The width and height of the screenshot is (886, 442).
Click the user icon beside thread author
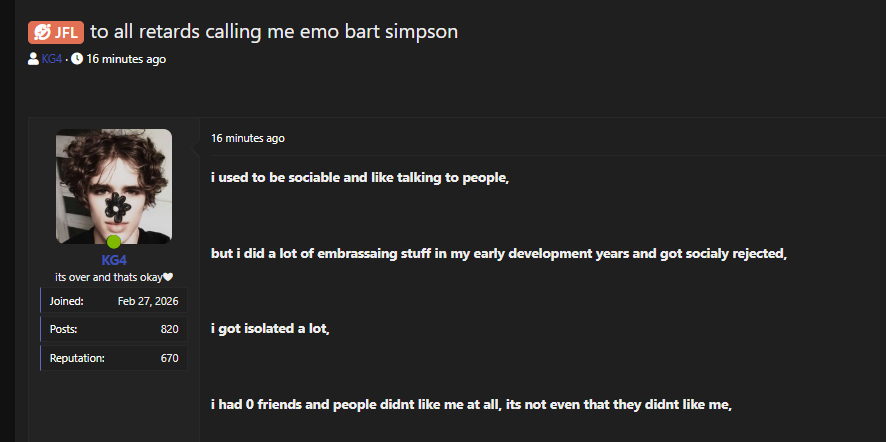pyautogui.click(x=34, y=59)
